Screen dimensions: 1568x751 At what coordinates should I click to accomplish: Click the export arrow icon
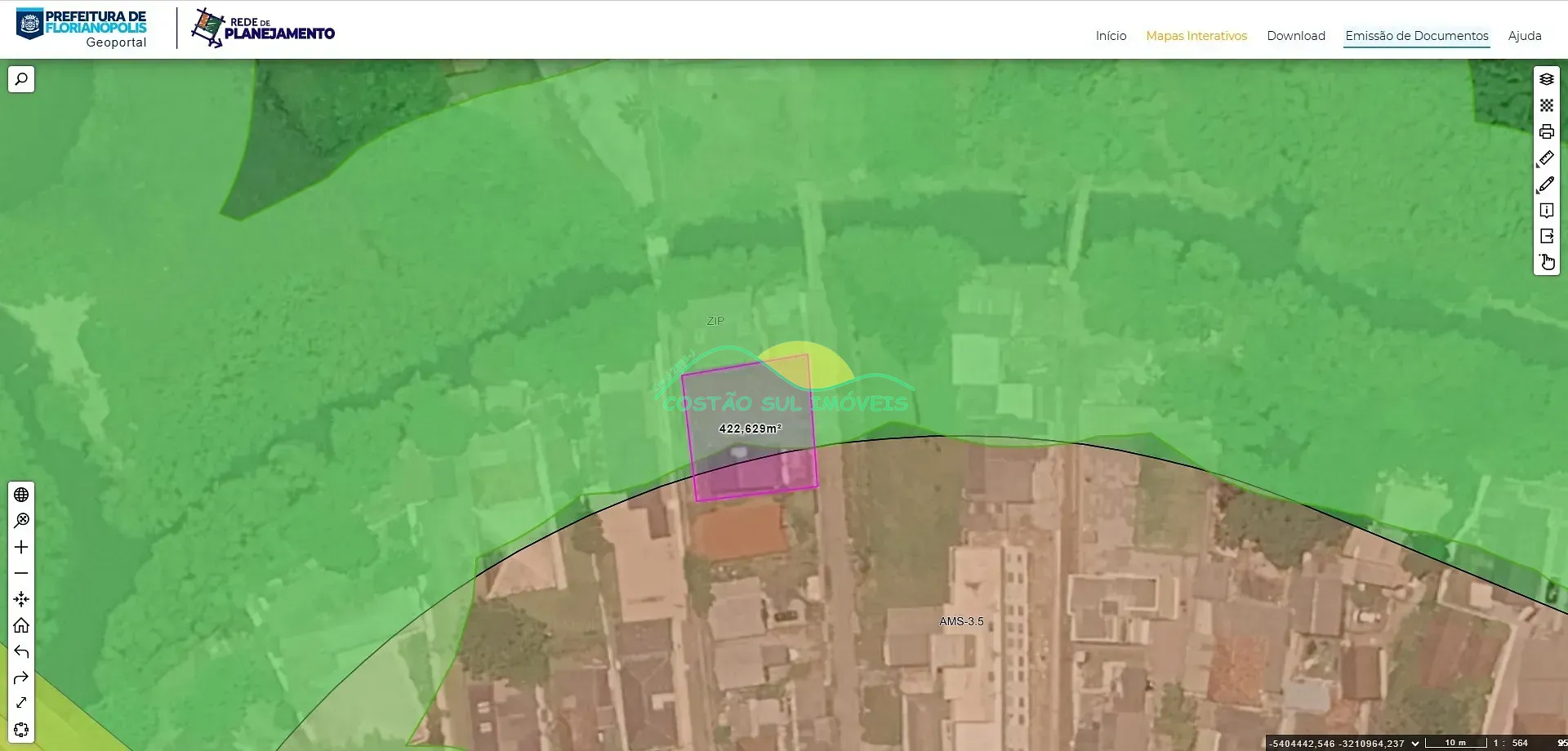click(x=1547, y=236)
